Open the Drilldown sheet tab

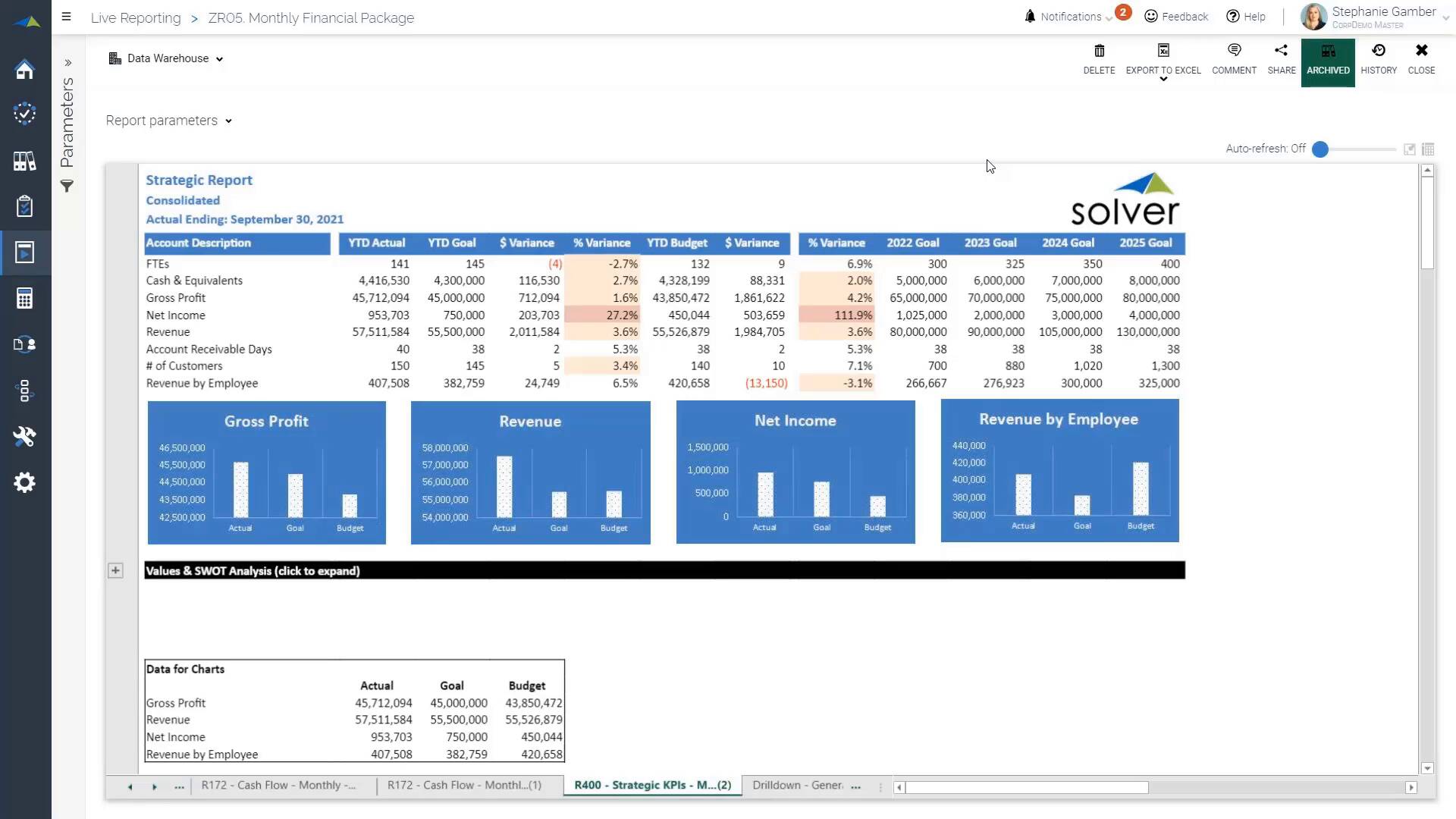(x=797, y=786)
